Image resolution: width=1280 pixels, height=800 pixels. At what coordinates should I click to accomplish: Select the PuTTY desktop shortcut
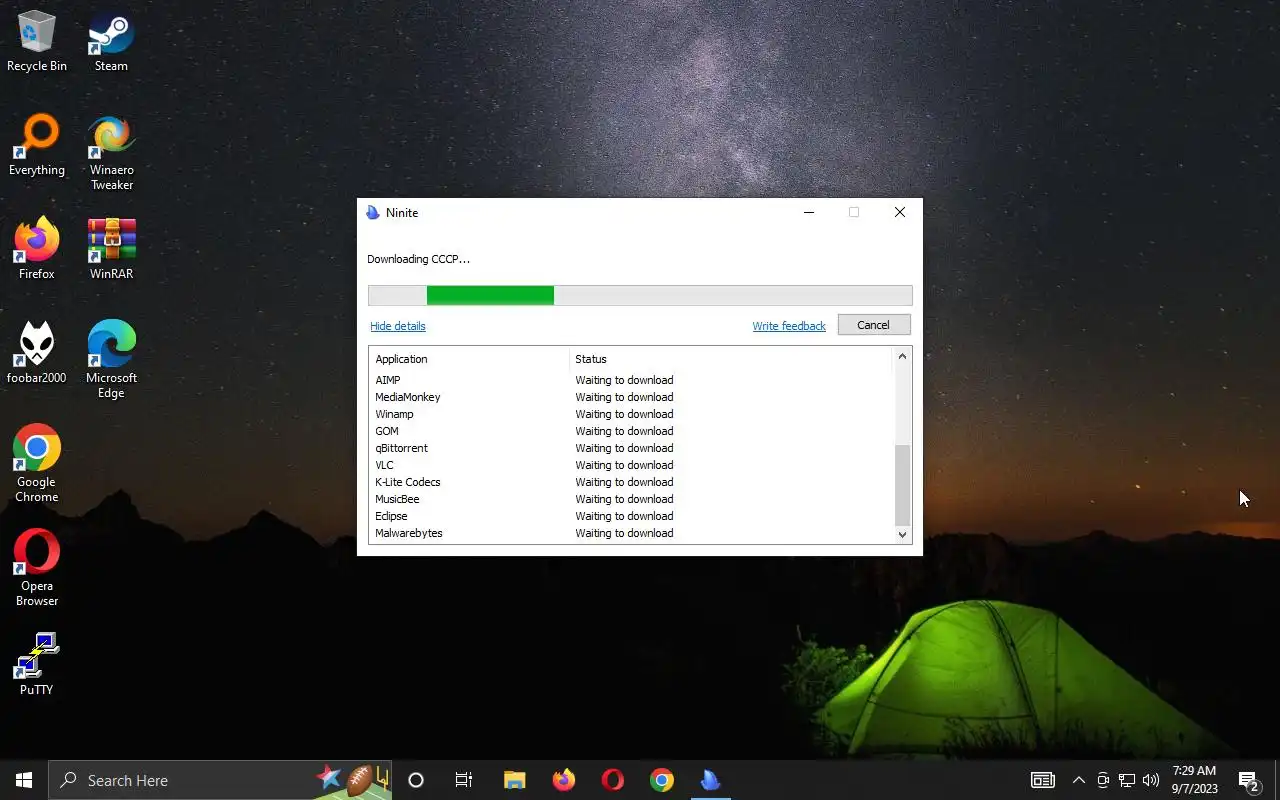click(37, 665)
